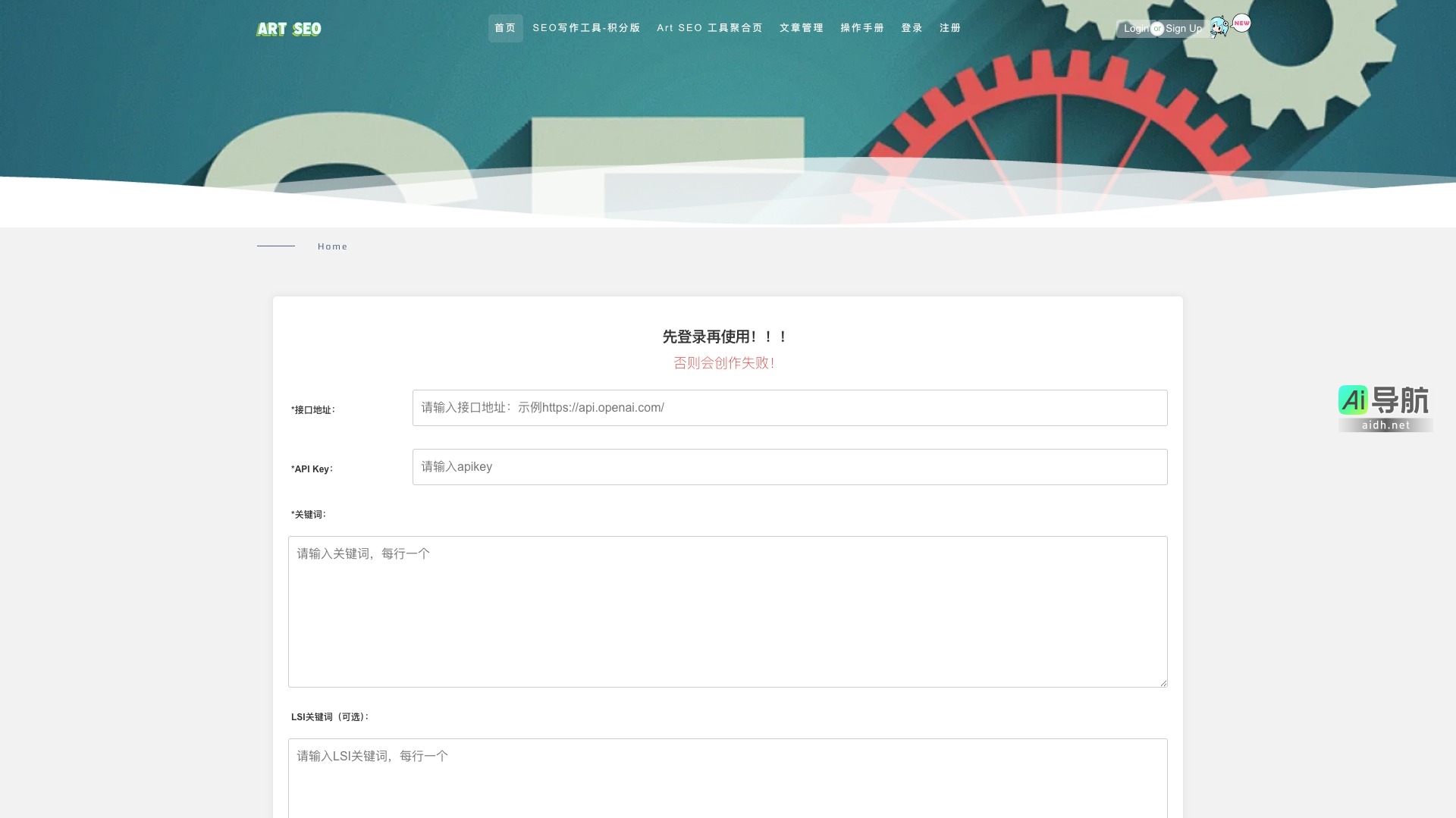Screen dimensions: 1456x818
Task: Focus the 接口地址 input field
Action: click(789, 407)
